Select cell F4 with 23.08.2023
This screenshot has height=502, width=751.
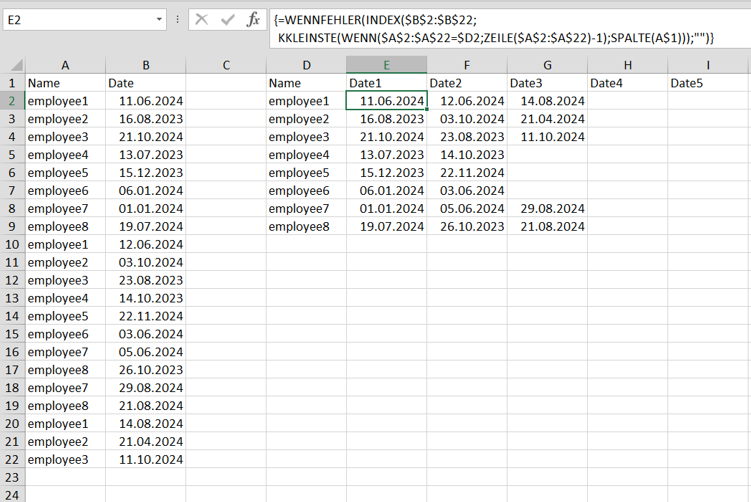coord(467,137)
